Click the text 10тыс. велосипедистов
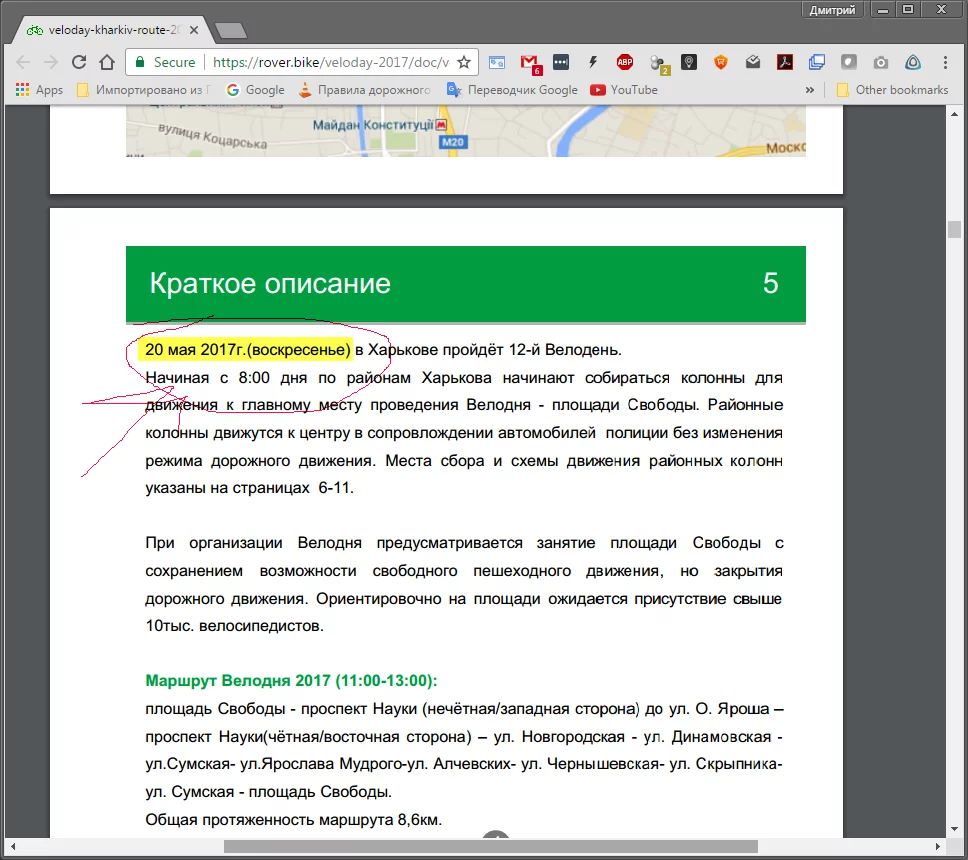The image size is (968, 860). coord(235,625)
